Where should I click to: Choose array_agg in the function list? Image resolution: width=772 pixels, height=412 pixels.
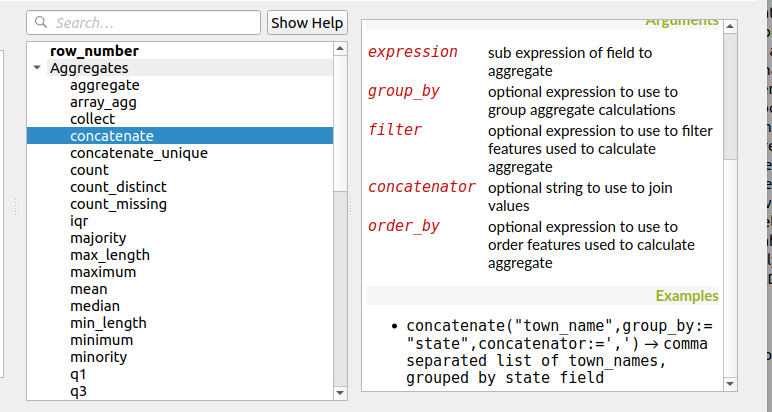(103, 102)
